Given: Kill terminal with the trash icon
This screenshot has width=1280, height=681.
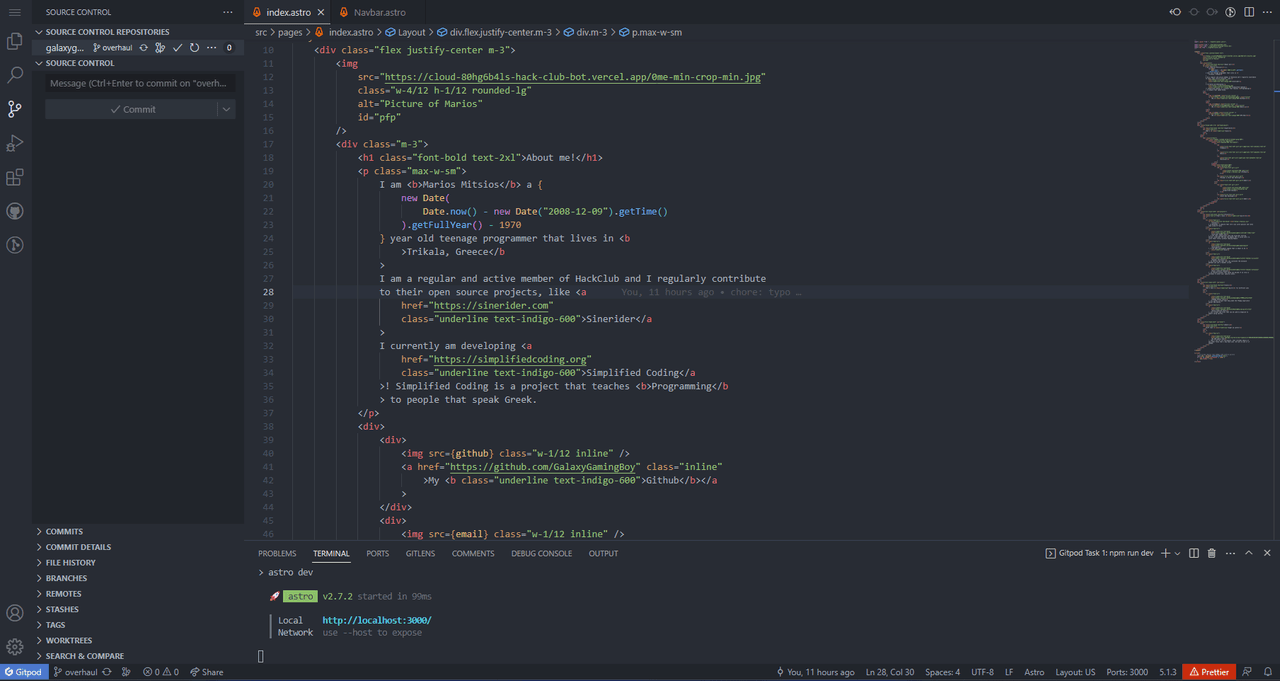Looking at the screenshot, I should click(1212, 553).
